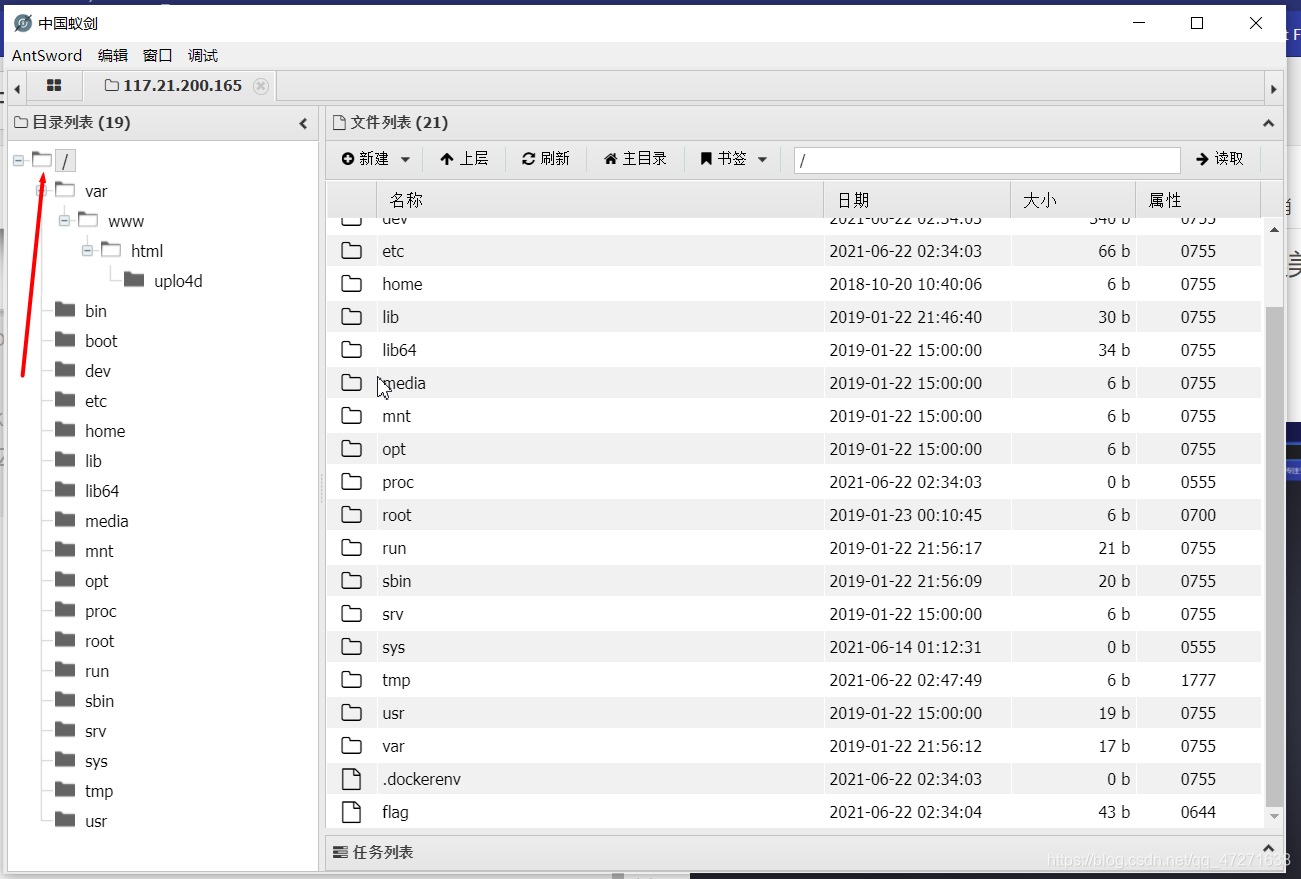1301x879 pixels.
Task: Select the boot folder in tree
Action: pos(101,341)
